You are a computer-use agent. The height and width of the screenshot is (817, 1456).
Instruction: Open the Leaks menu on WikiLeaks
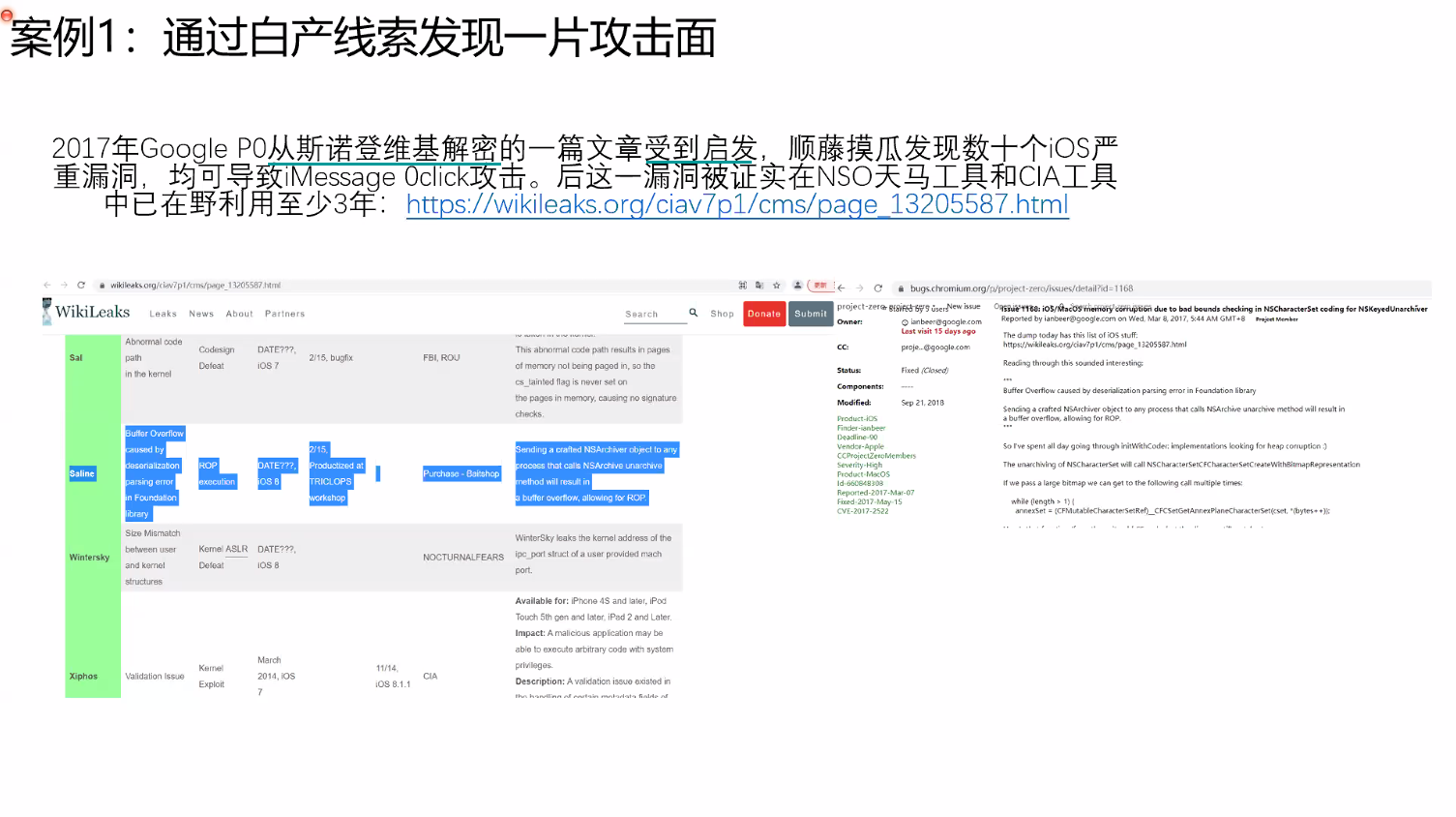163,314
